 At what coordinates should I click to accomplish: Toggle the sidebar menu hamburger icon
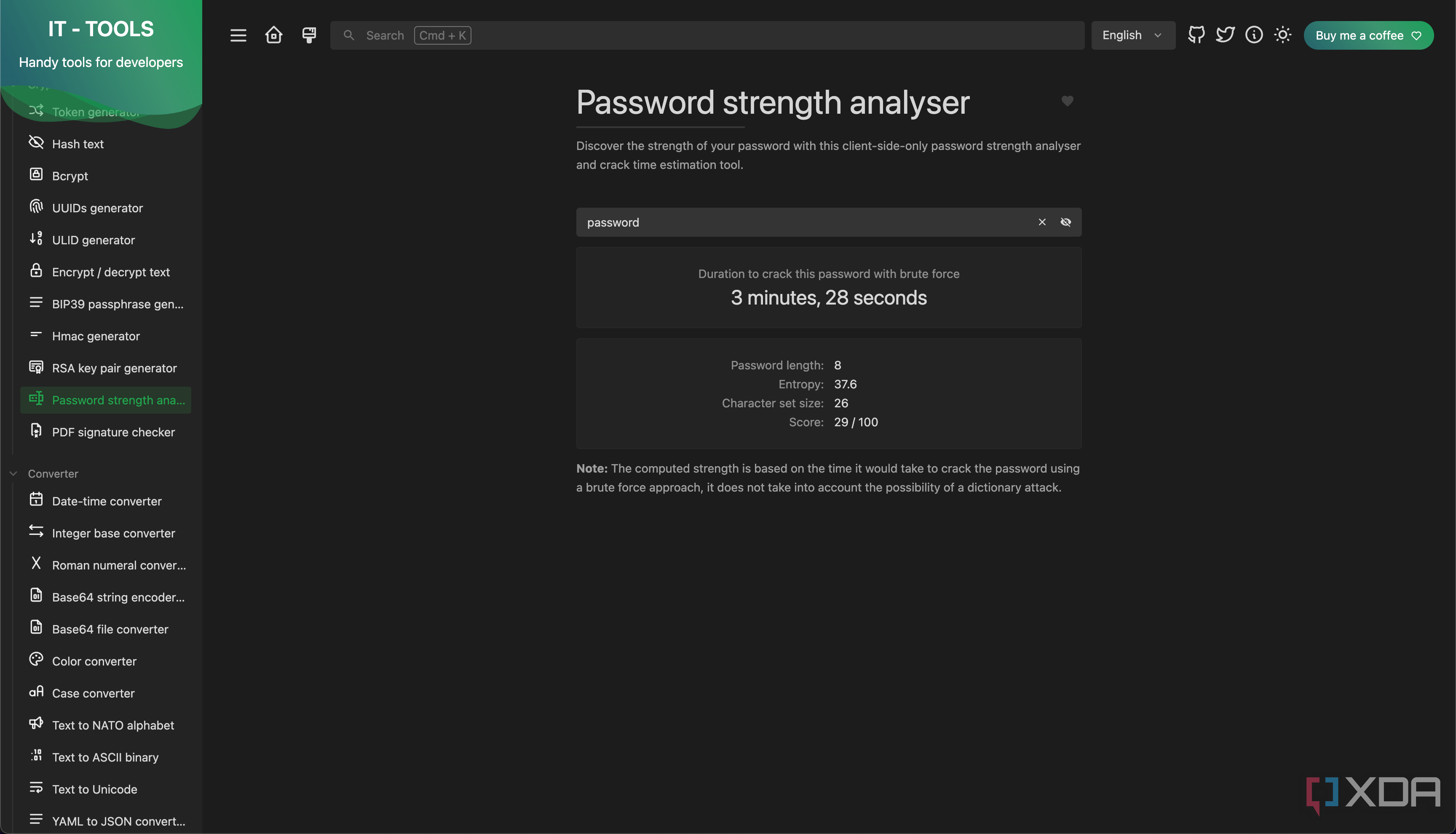238,35
